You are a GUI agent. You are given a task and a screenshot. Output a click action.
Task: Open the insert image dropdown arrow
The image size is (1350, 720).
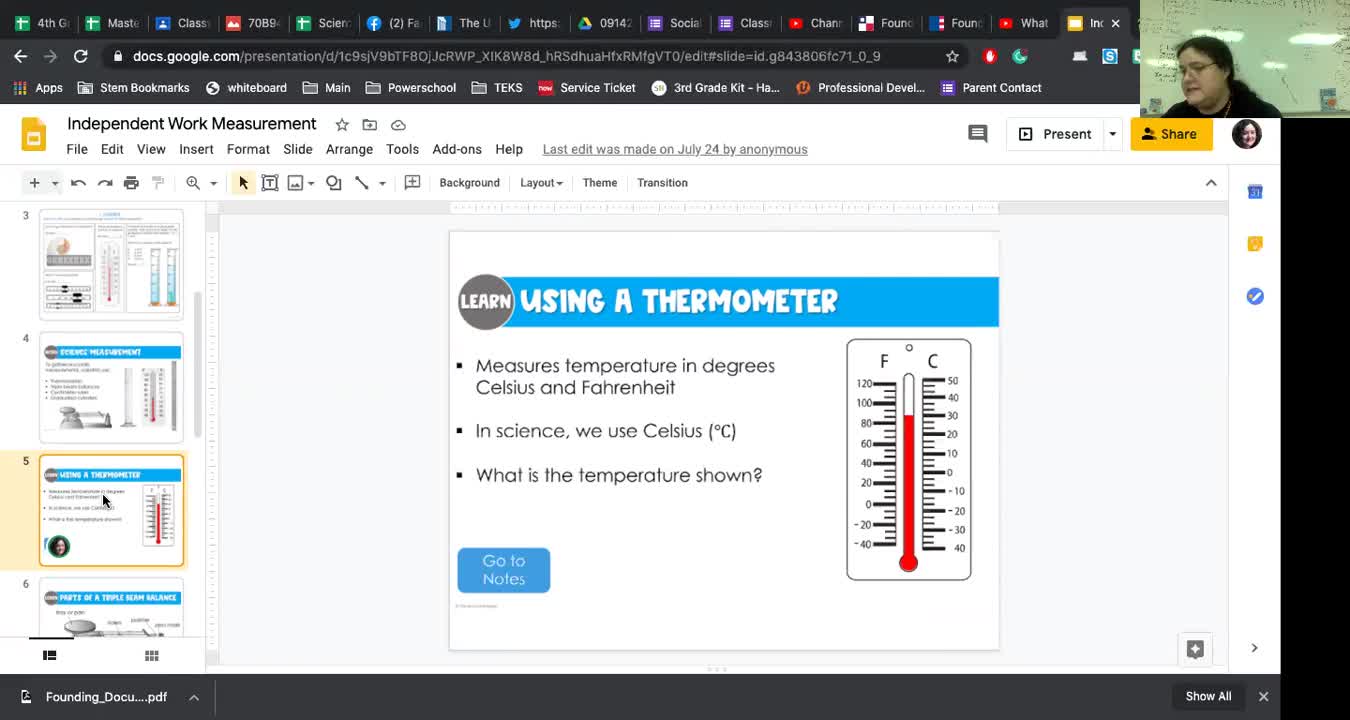(x=311, y=183)
